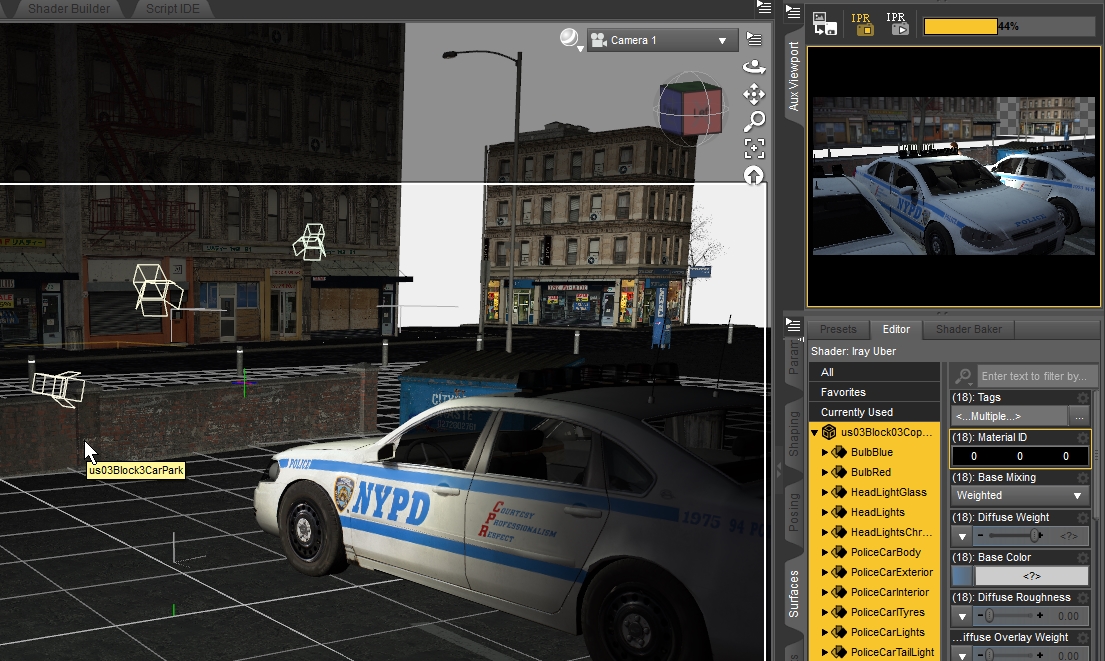Expand the BulbRed surface node

[825, 473]
